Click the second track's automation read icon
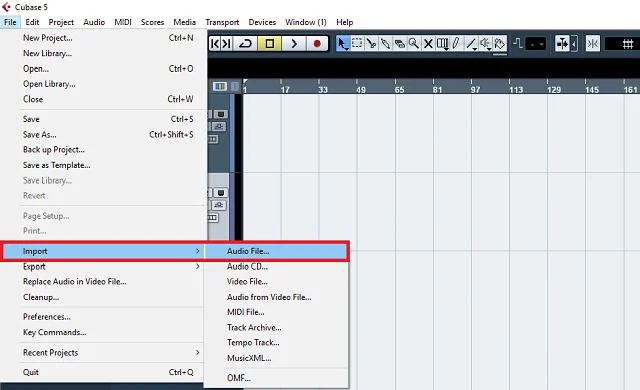This screenshot has height=390, width=640. [219, 205]
